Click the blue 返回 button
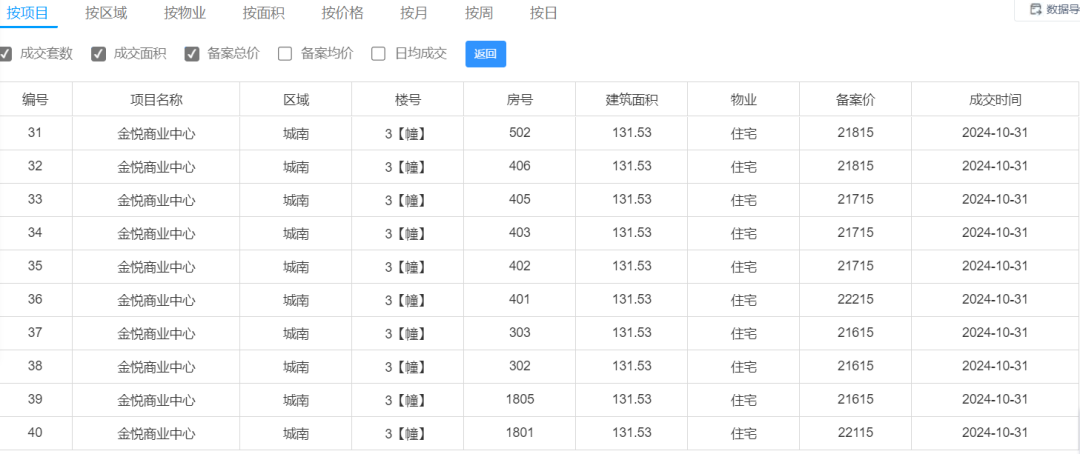The image size is (1080, 454). [486, 54]
